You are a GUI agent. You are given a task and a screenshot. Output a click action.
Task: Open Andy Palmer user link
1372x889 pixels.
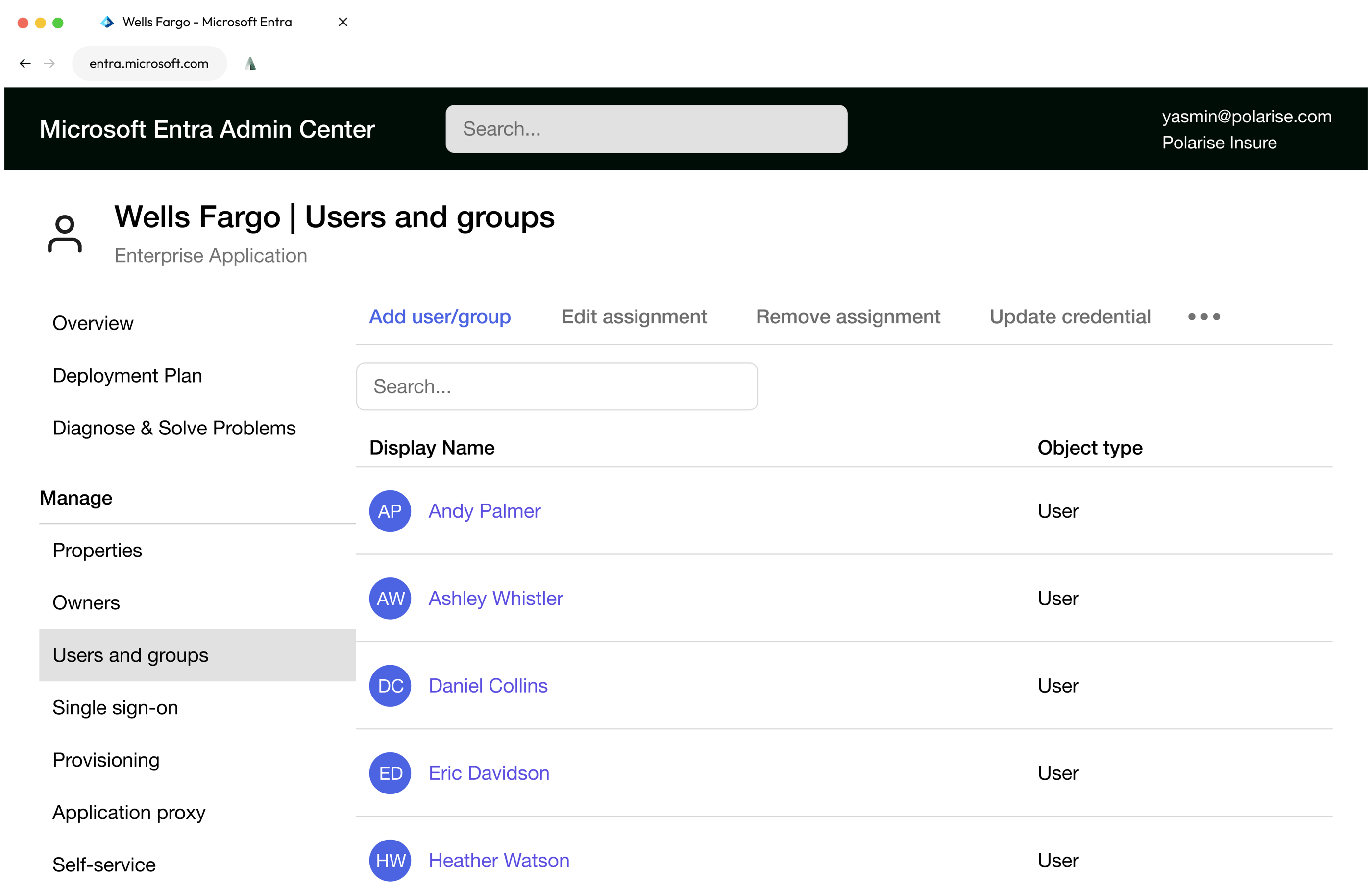pos(484,511)
